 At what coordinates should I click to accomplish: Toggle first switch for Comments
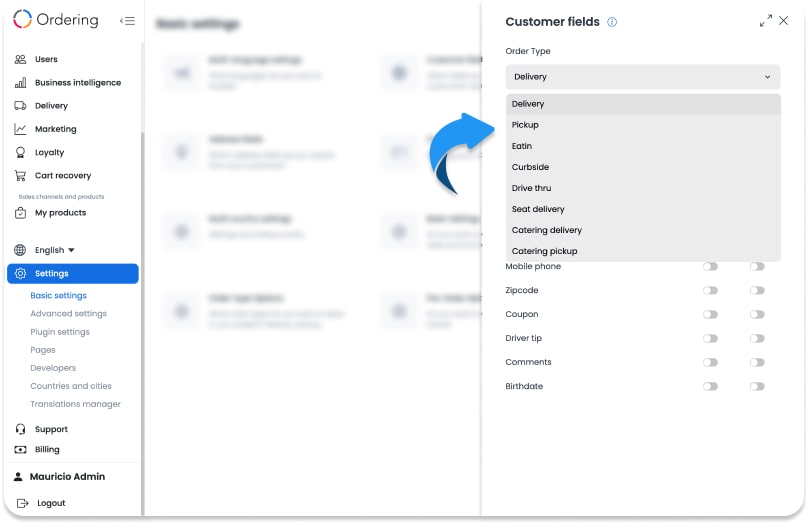point(710,362)
